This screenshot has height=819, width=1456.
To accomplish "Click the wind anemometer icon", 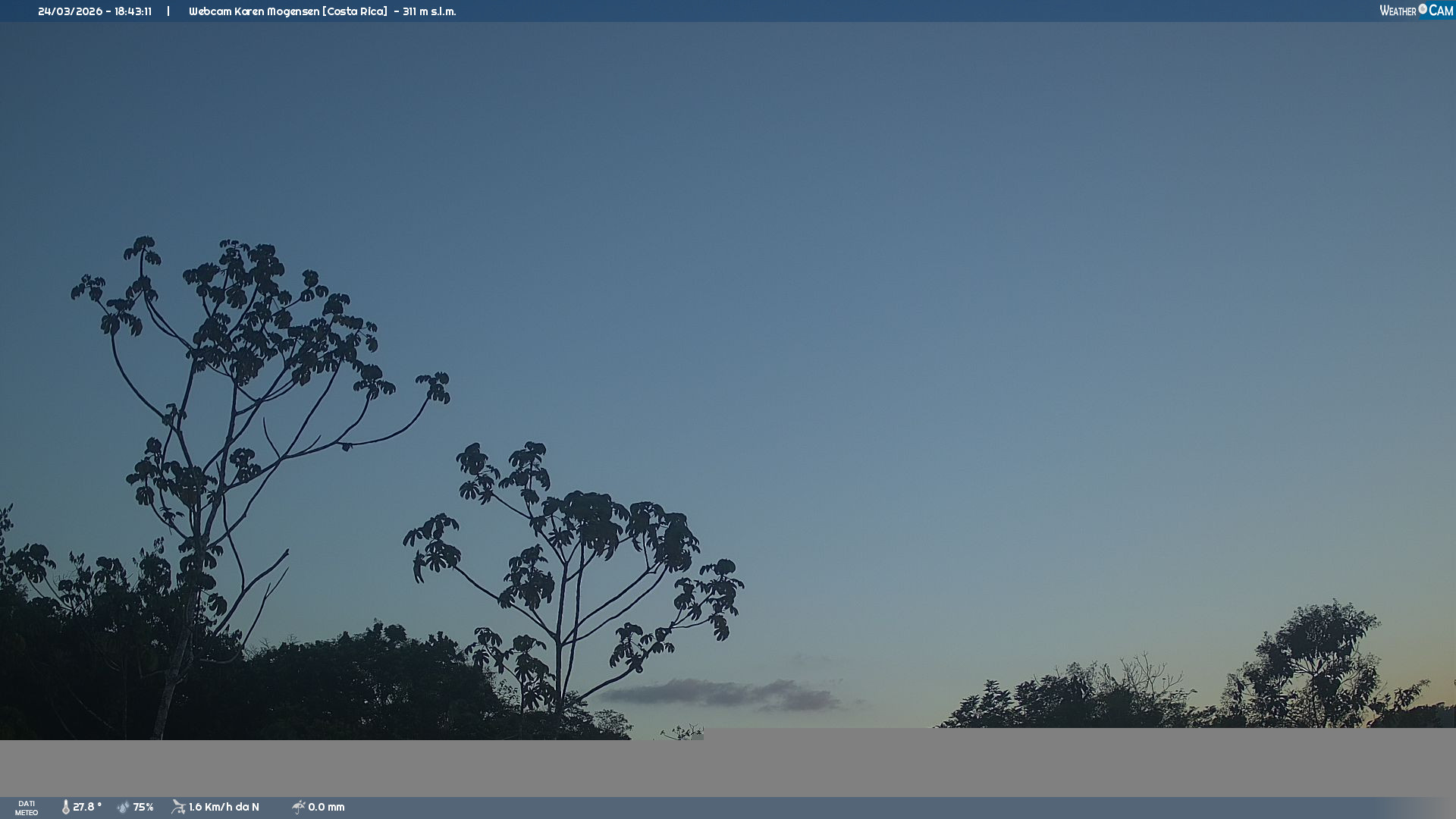I will pyautogui.click(x=178, y=807).
